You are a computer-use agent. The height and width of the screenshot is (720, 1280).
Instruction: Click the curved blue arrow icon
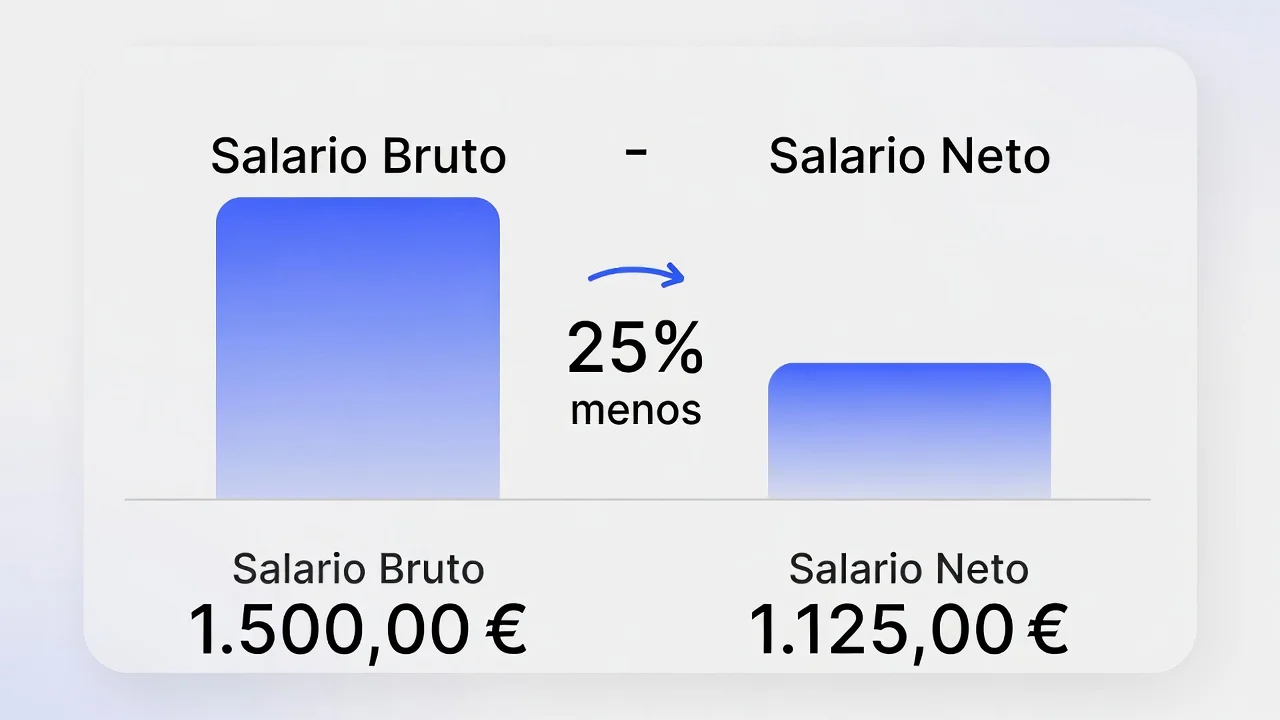point(637,273)
